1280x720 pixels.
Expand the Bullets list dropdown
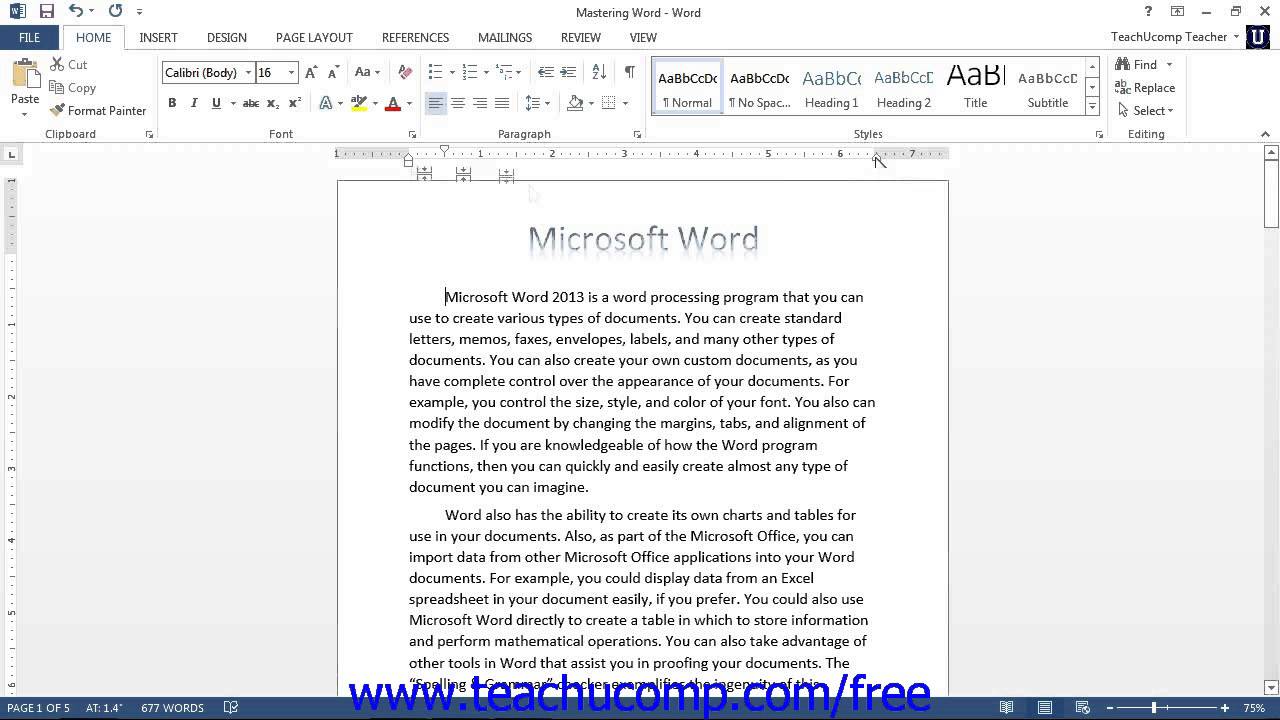point(452,72)
